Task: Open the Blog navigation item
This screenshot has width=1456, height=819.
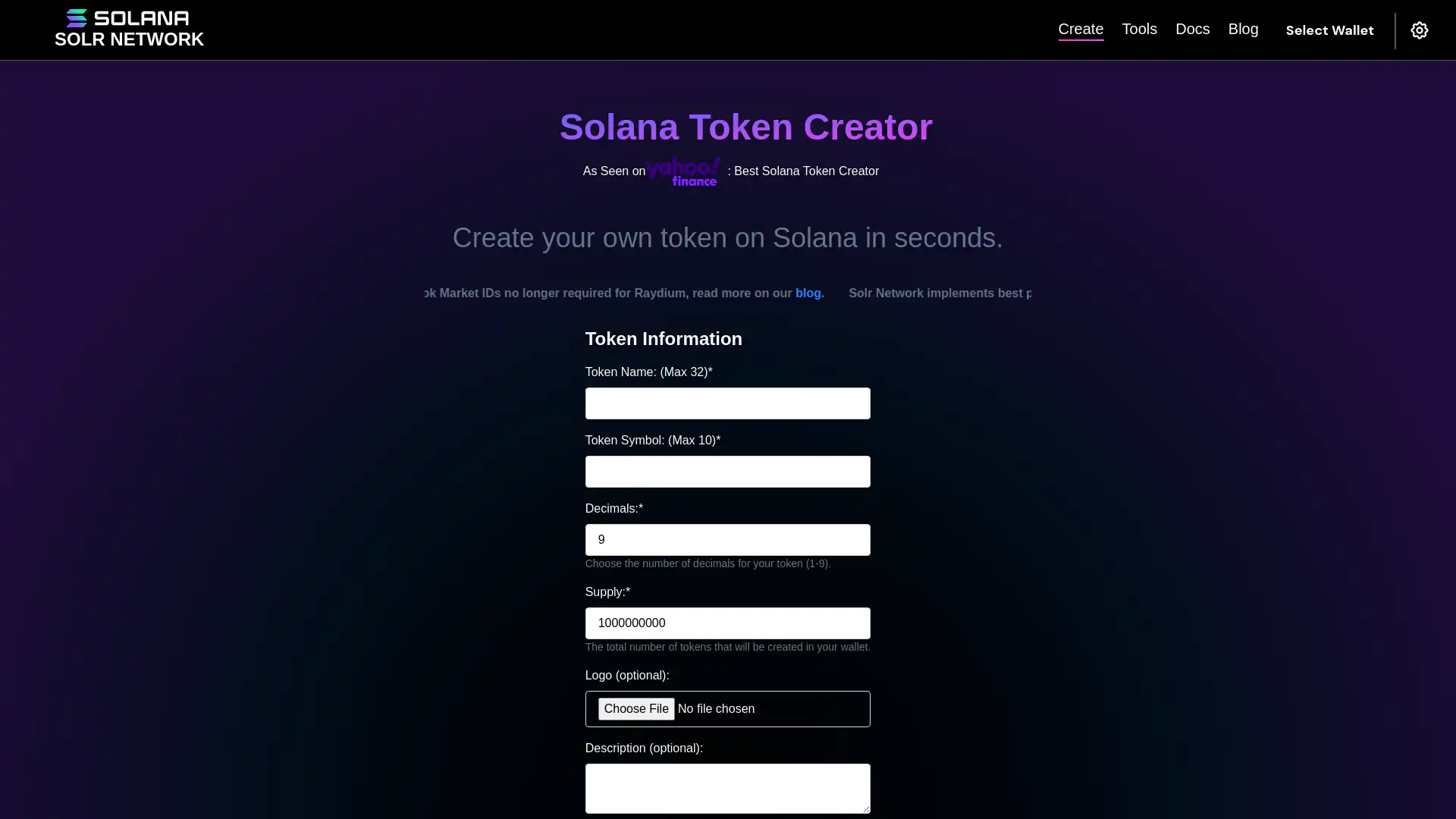Action: point(1243,29)
